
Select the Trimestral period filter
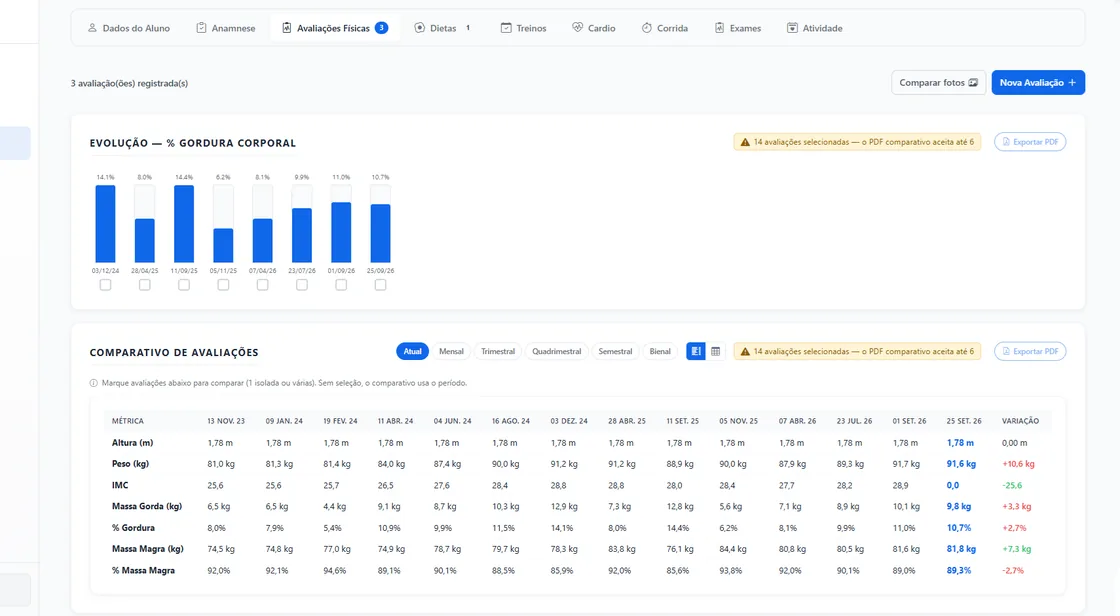498,352
